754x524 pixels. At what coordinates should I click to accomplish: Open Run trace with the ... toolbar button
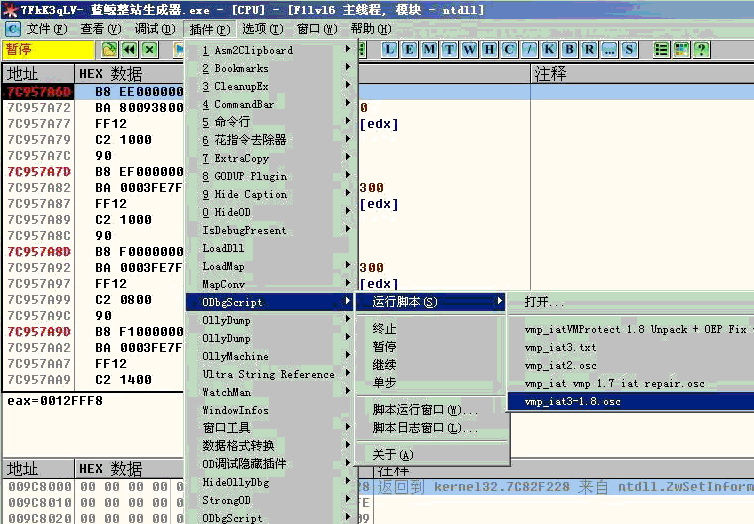[x=609, y=50]
